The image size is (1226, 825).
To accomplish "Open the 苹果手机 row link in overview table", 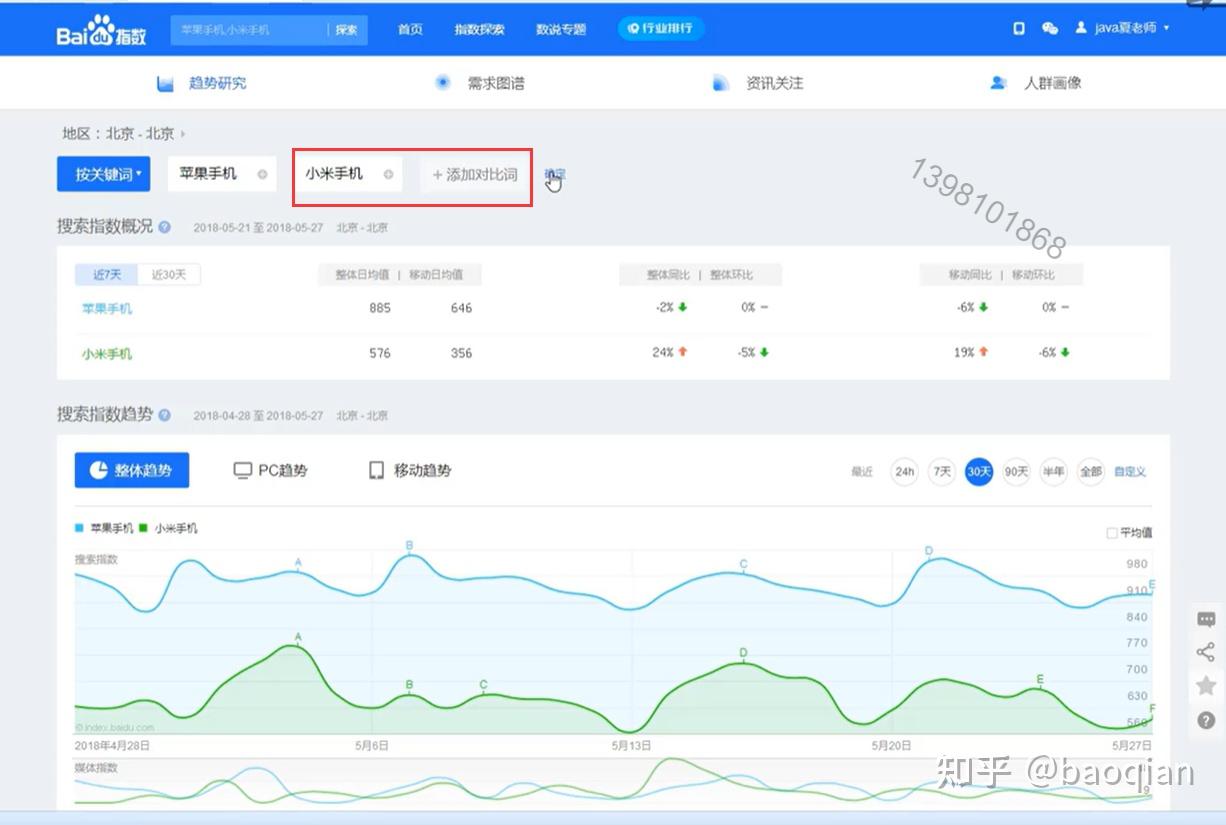I will [107, 308].
